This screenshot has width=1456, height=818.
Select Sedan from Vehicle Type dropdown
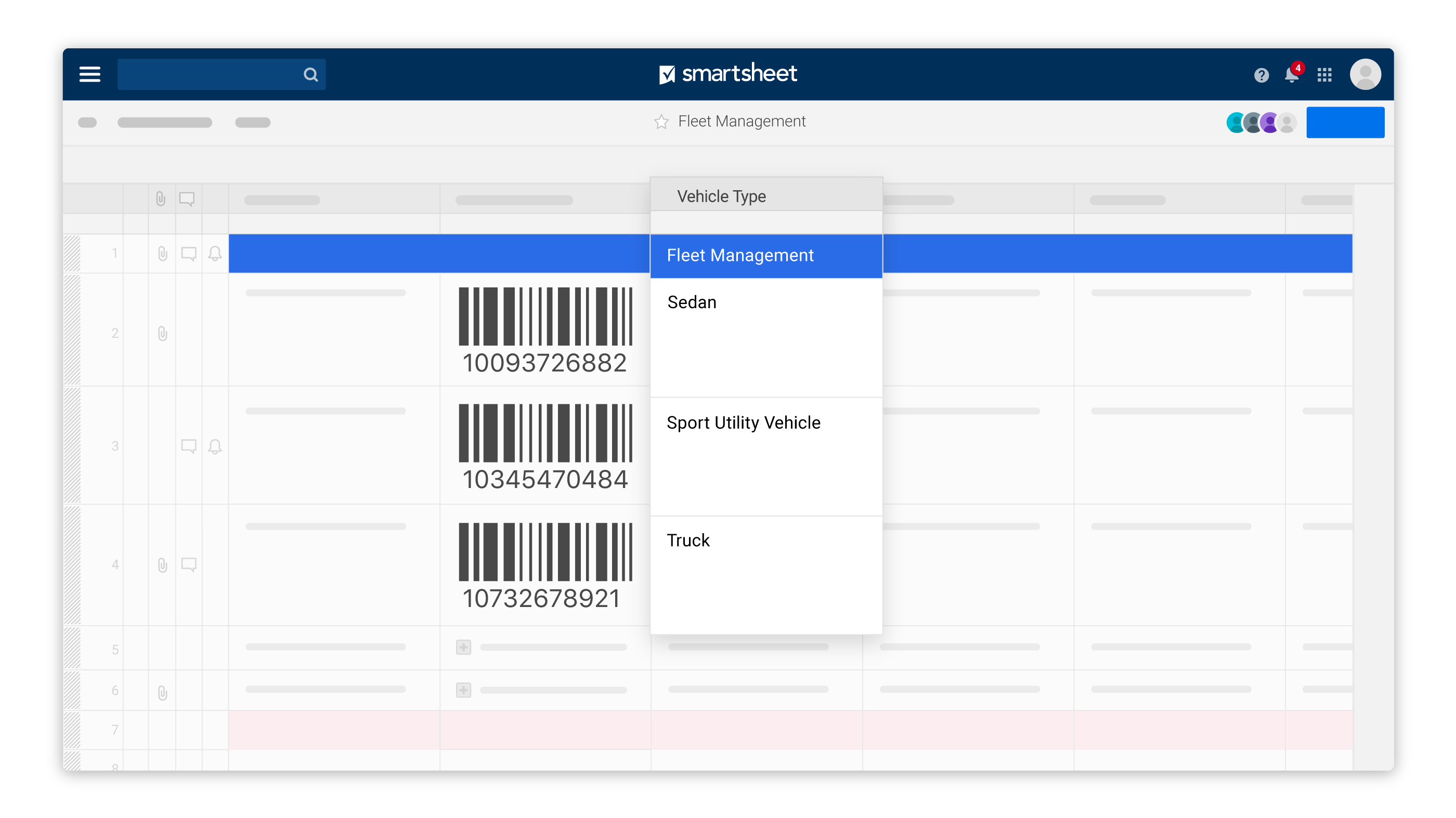coord(692,302)
